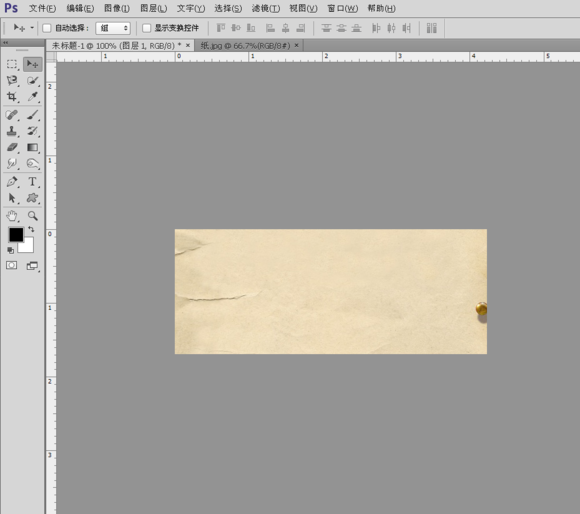Click Align Vertical Centers button

pyautogui.click(x=236, y=28)
